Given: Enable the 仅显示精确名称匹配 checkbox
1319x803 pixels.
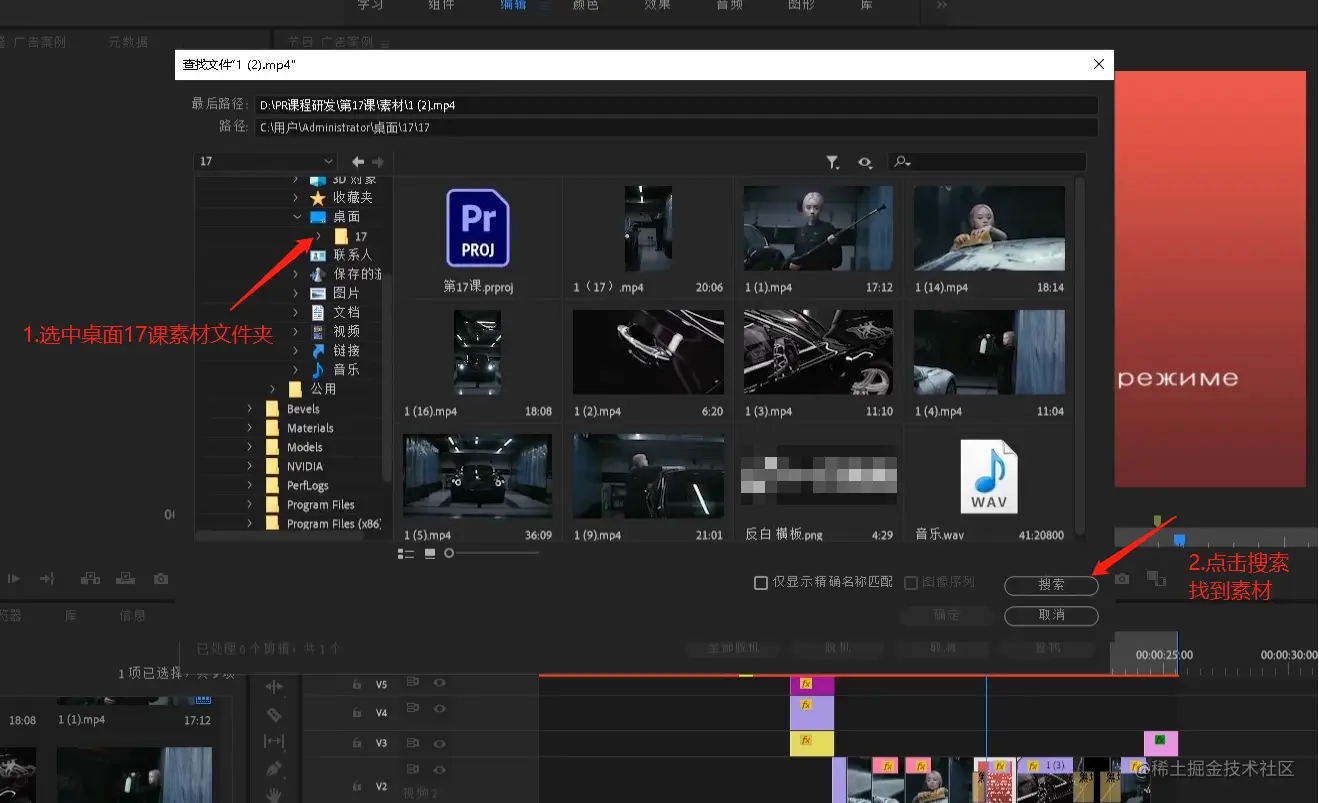Looking at the screenshot, I should tap(761, 582).
